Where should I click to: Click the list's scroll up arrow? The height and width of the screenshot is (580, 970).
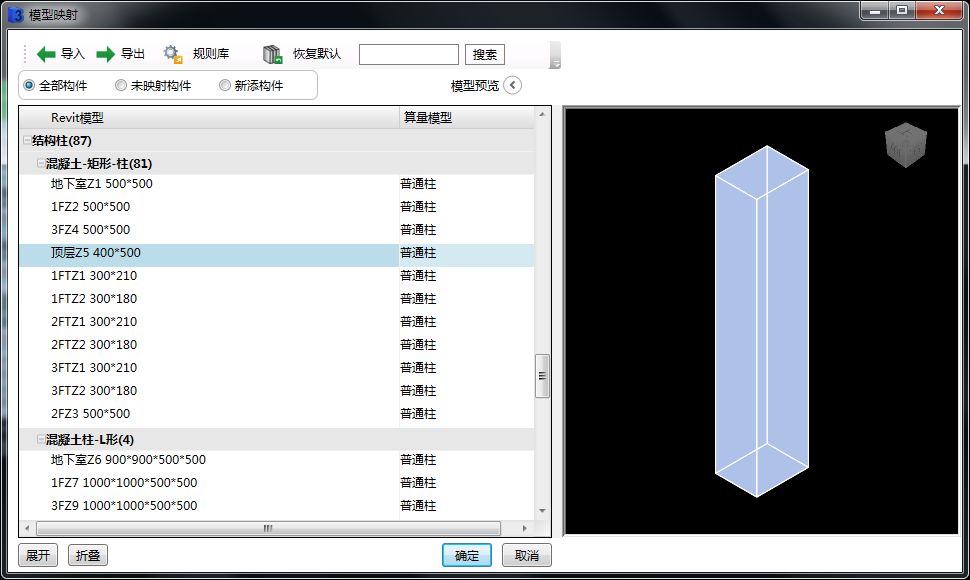[543, 114]
